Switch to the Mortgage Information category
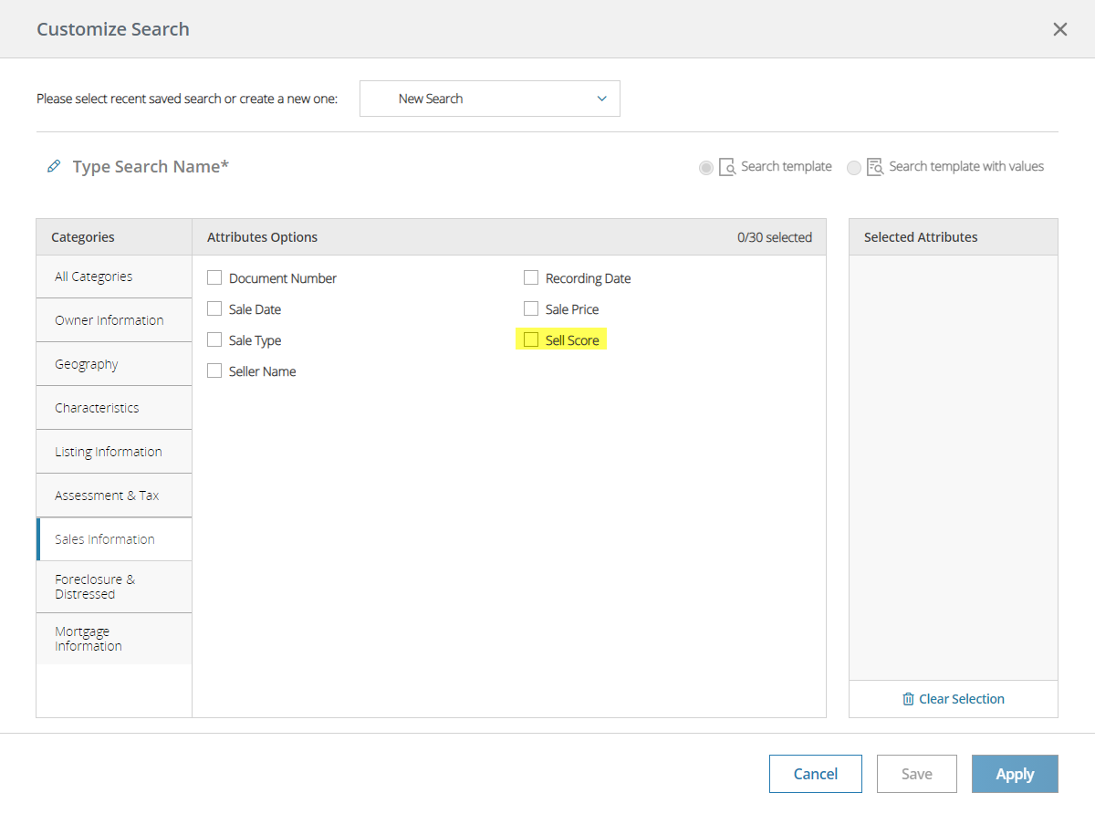Screen dimensions: 1095x814 (113, 638)
